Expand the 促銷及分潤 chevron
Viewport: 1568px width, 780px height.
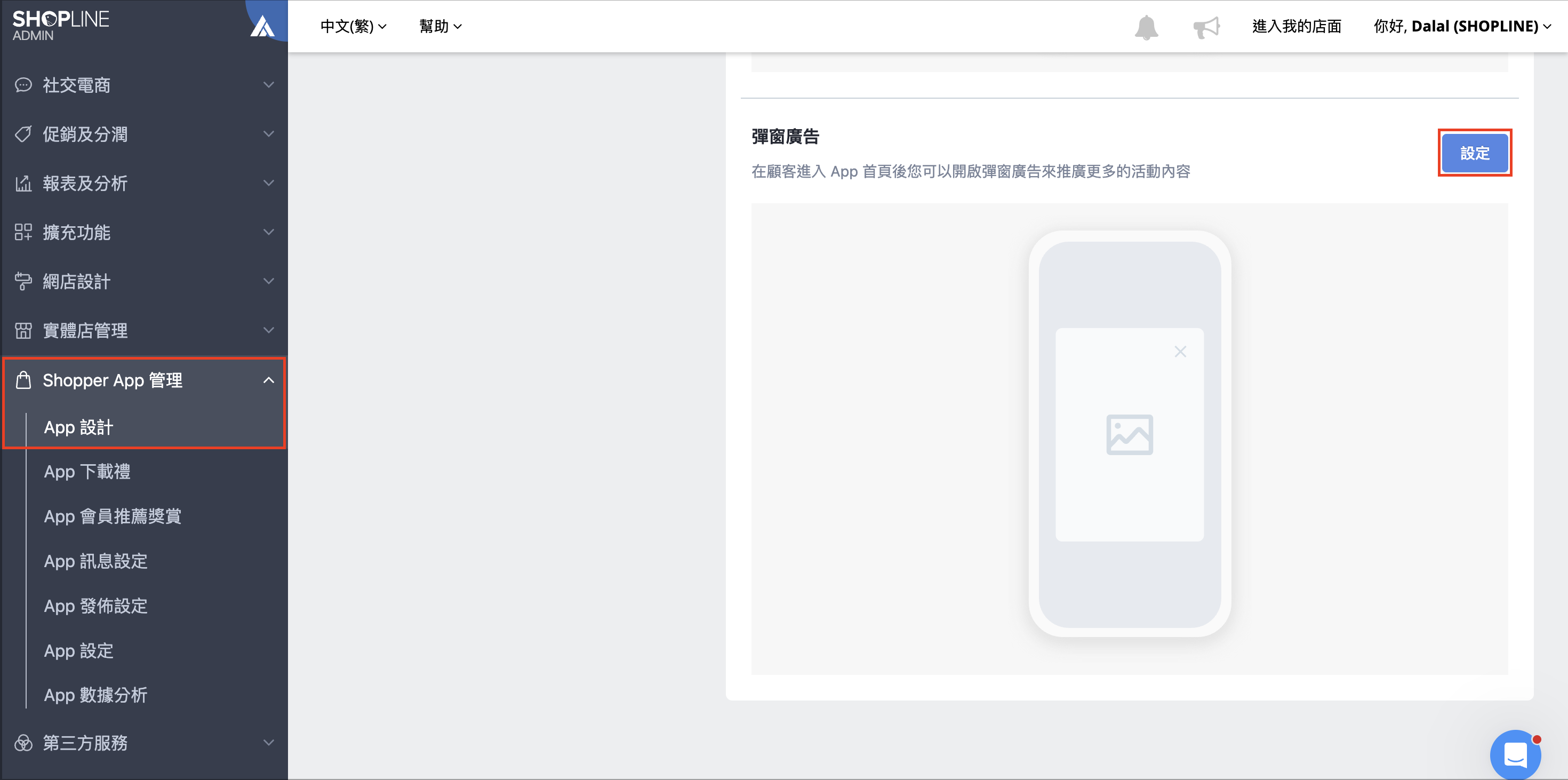pyautogui.click(x=268, y=134)
